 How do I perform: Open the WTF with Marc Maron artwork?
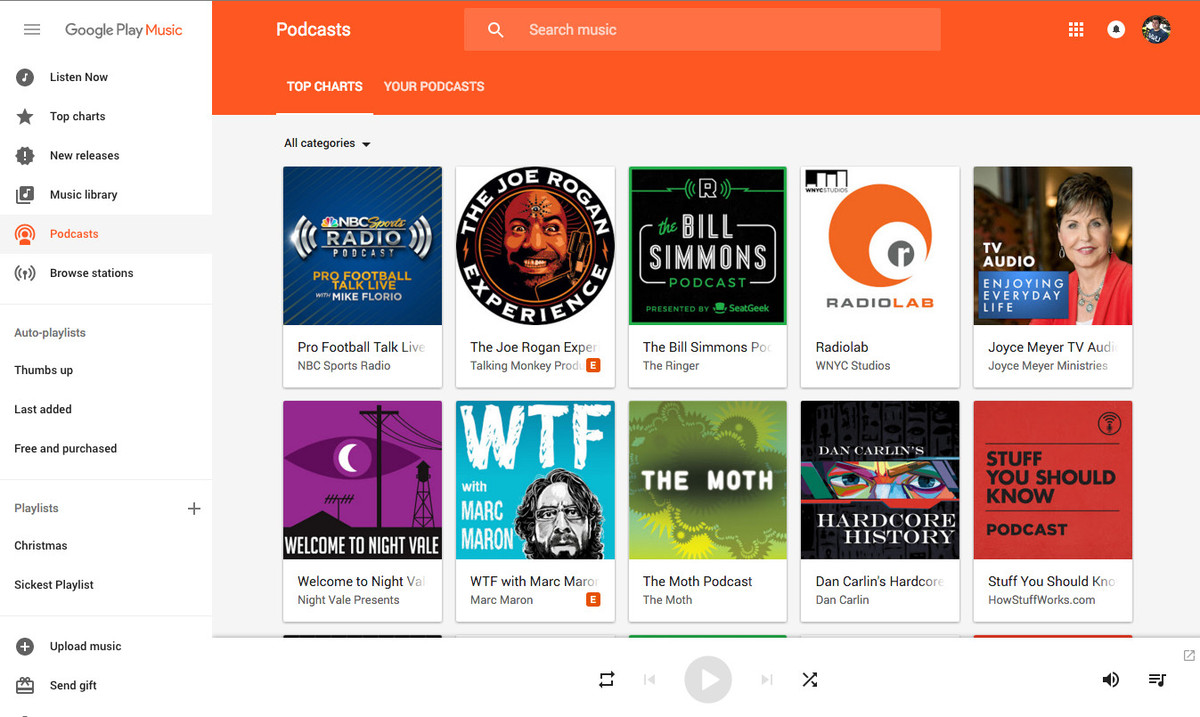tap(535, 480)
